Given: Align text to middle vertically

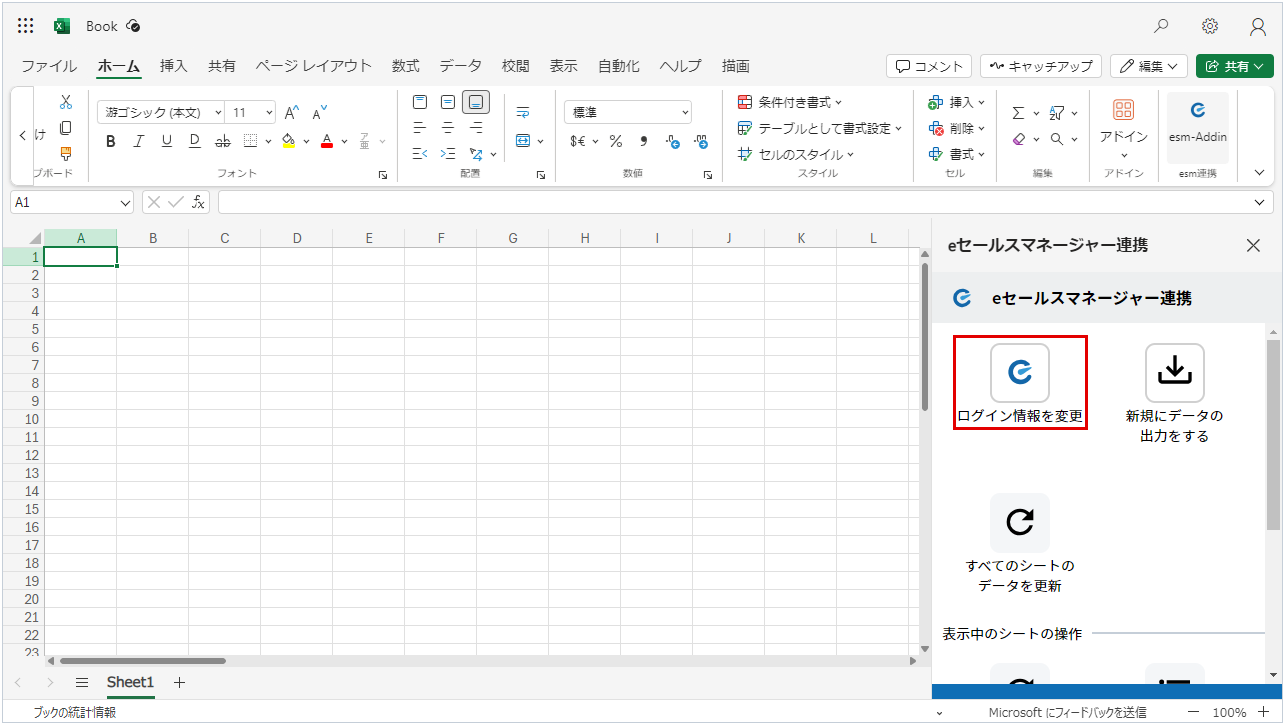Looking at the screenshot, I should tap(448, 102).
